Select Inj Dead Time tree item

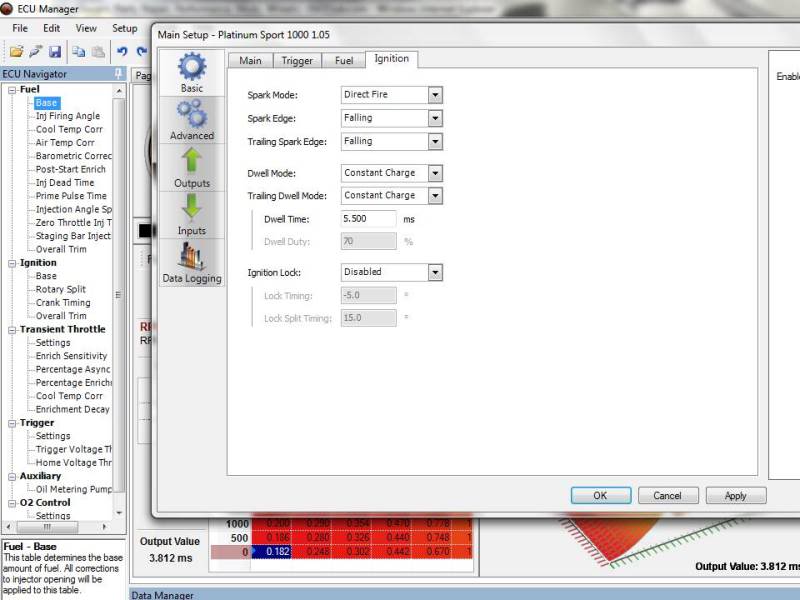[65, 182]
